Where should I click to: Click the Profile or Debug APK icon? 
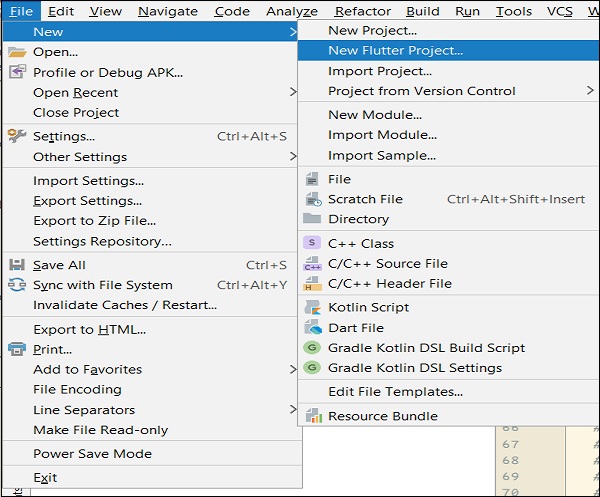coord(16,72)
